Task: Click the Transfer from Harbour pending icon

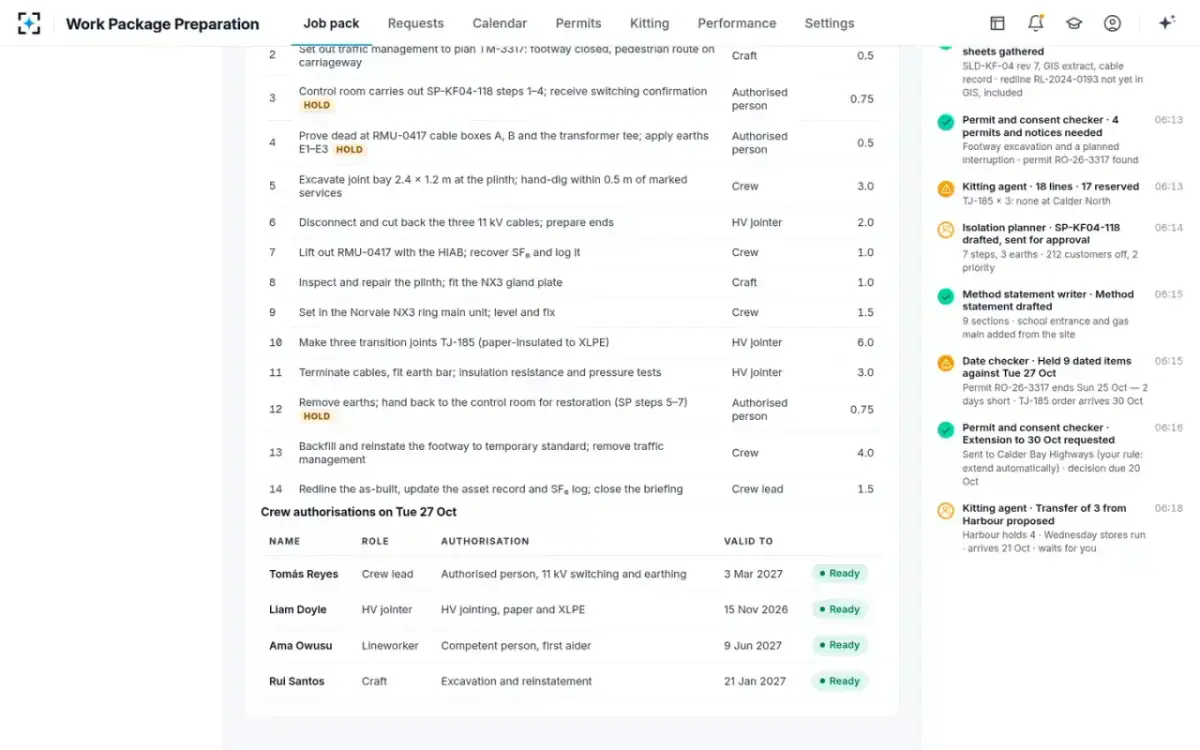Action: pos(945,511)
